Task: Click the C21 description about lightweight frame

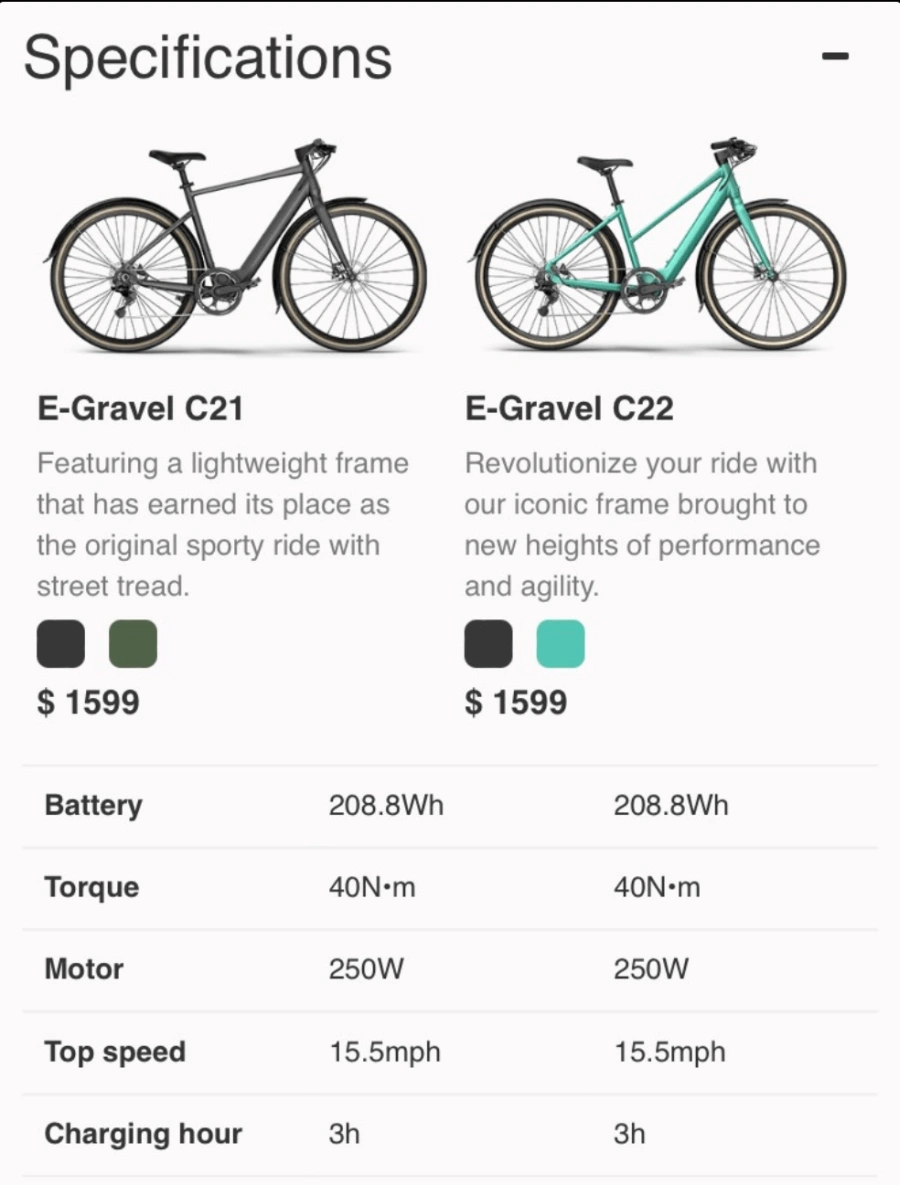Action: (223, 524)
